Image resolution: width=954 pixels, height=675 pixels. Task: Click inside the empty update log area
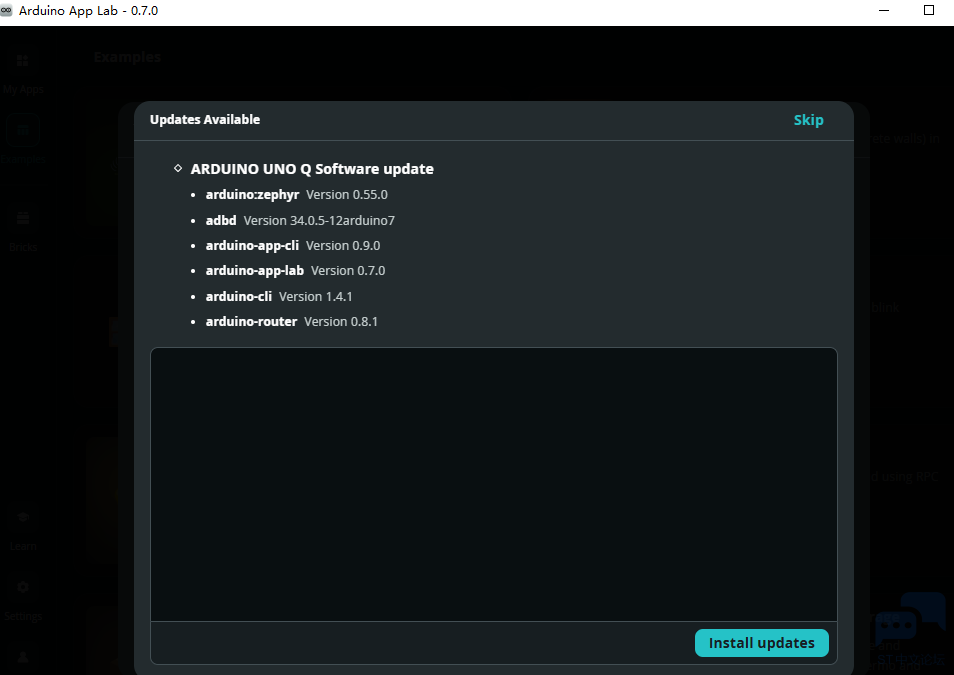[x=493, y=484]
